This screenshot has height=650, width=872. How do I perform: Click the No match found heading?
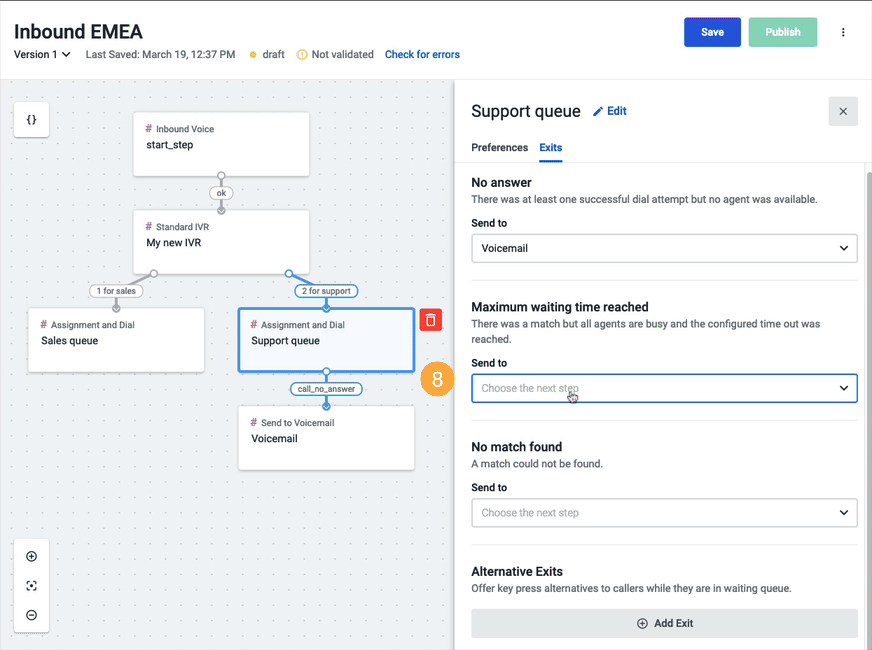[517, 447]
